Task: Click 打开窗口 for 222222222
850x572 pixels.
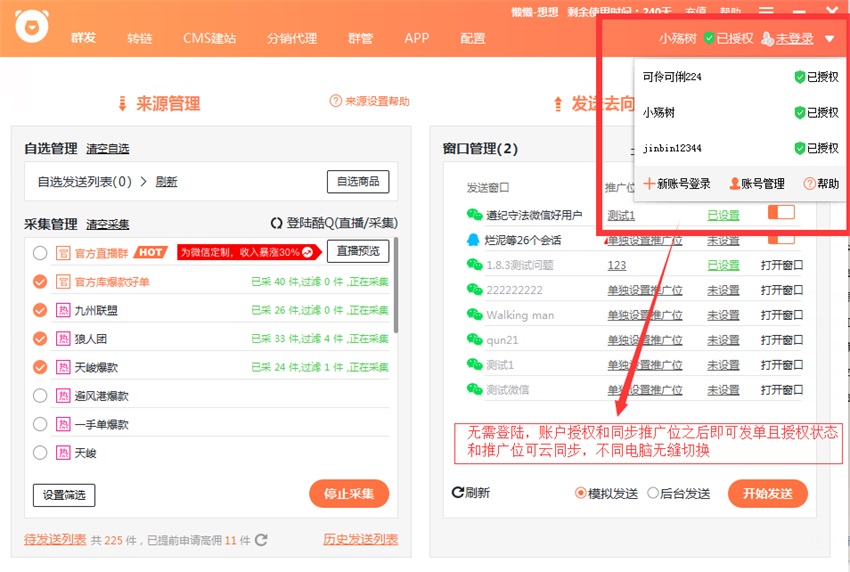Action: [x=781, y=290]
